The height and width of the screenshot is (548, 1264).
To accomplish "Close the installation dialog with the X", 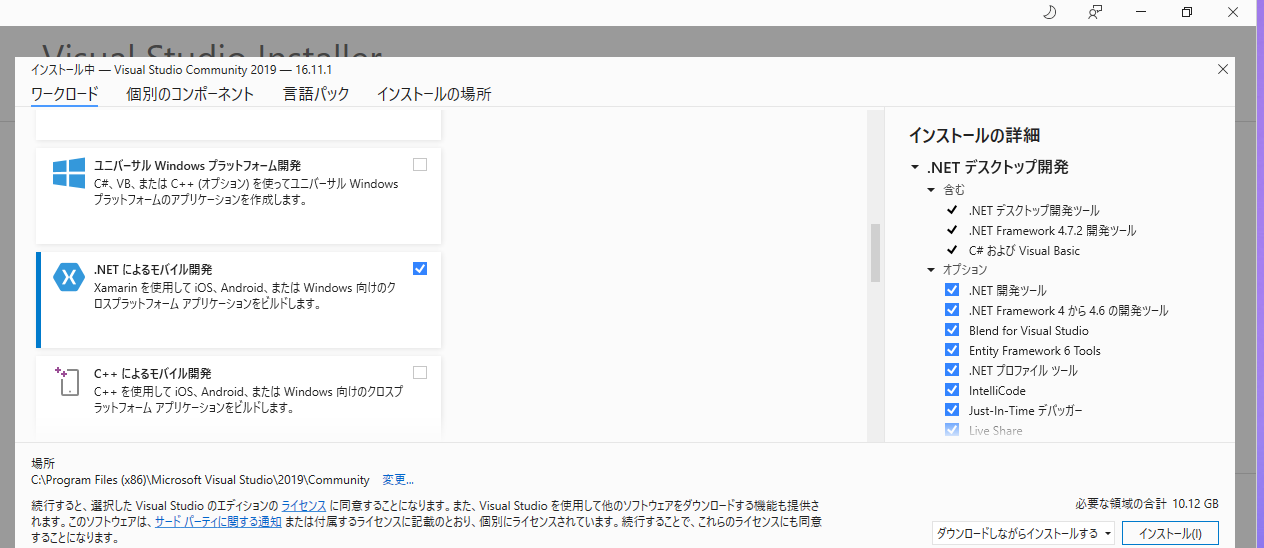I will tap(1222, 69).
